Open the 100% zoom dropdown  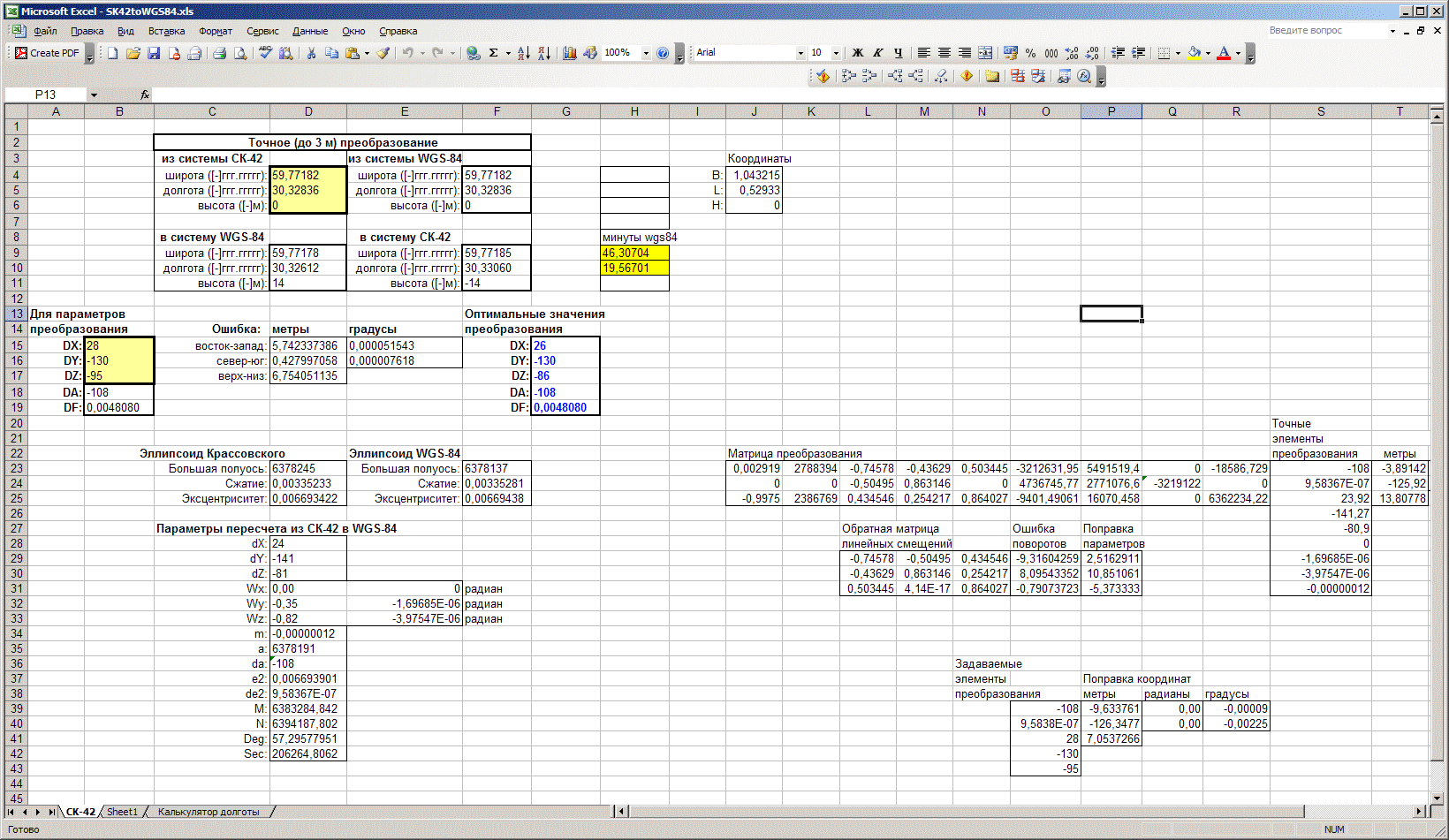646,53
